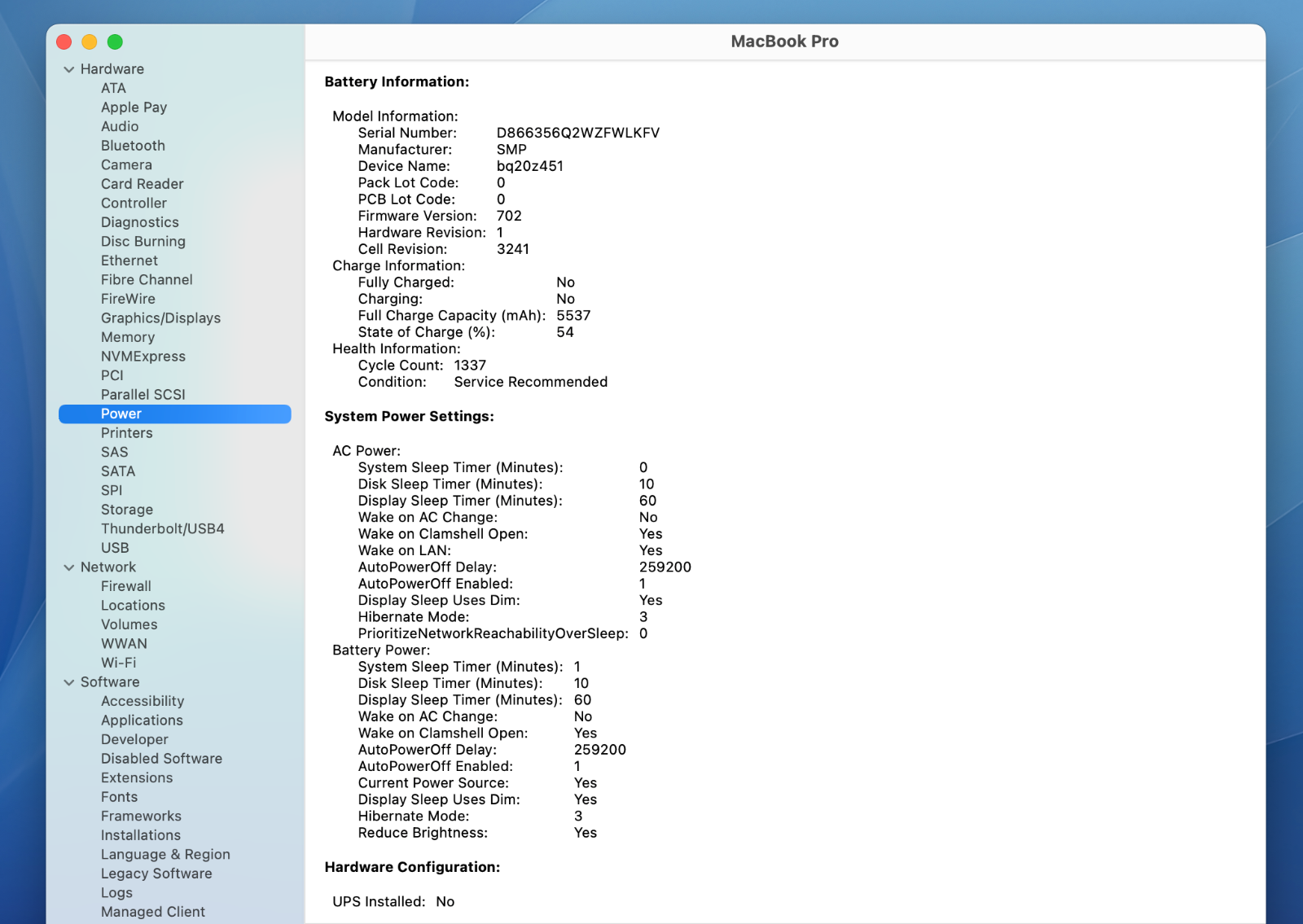Select Camera in the sidebar
This screenshot has height=924, width=1303.
pyautogui.click(x=126, y=164)
